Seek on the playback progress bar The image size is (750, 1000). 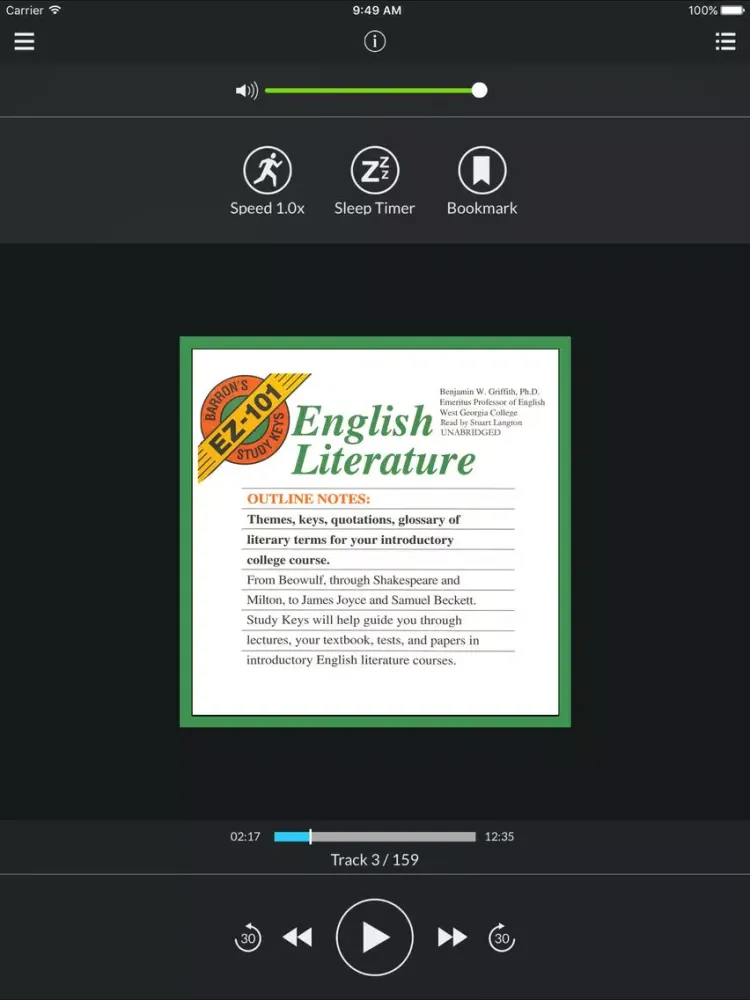[x=375, y=837]
